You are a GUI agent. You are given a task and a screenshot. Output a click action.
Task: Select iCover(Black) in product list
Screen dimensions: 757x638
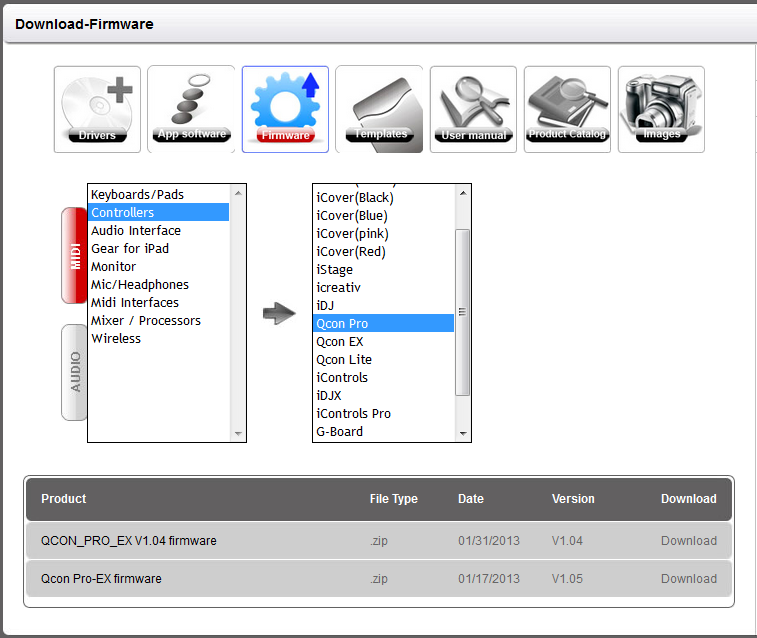384,197
